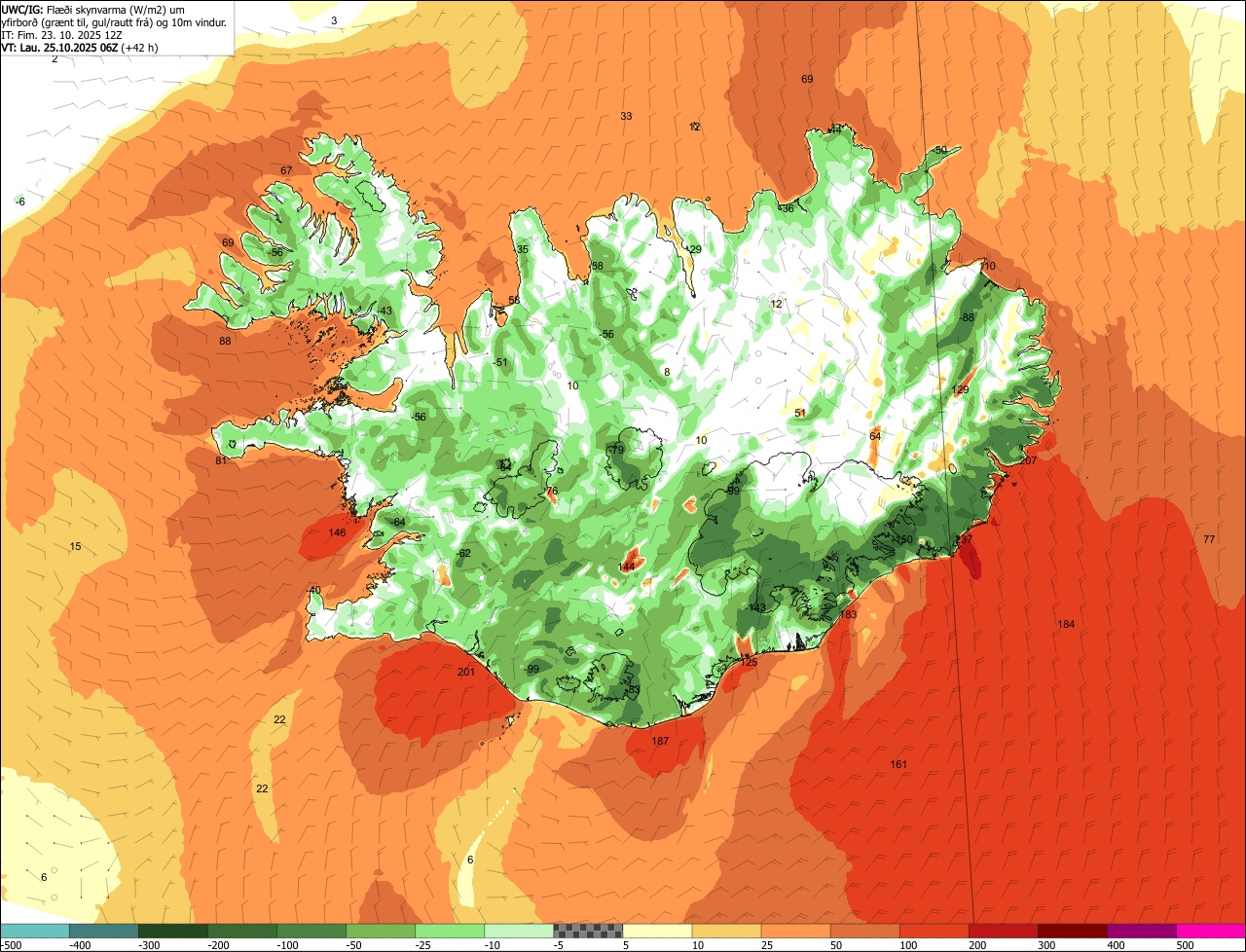The width and height of the screenshot is (1246, 952).
Task: Click the flux value 201 off the southwest coast
Action: pyautogui.click(x=465, y=672)
